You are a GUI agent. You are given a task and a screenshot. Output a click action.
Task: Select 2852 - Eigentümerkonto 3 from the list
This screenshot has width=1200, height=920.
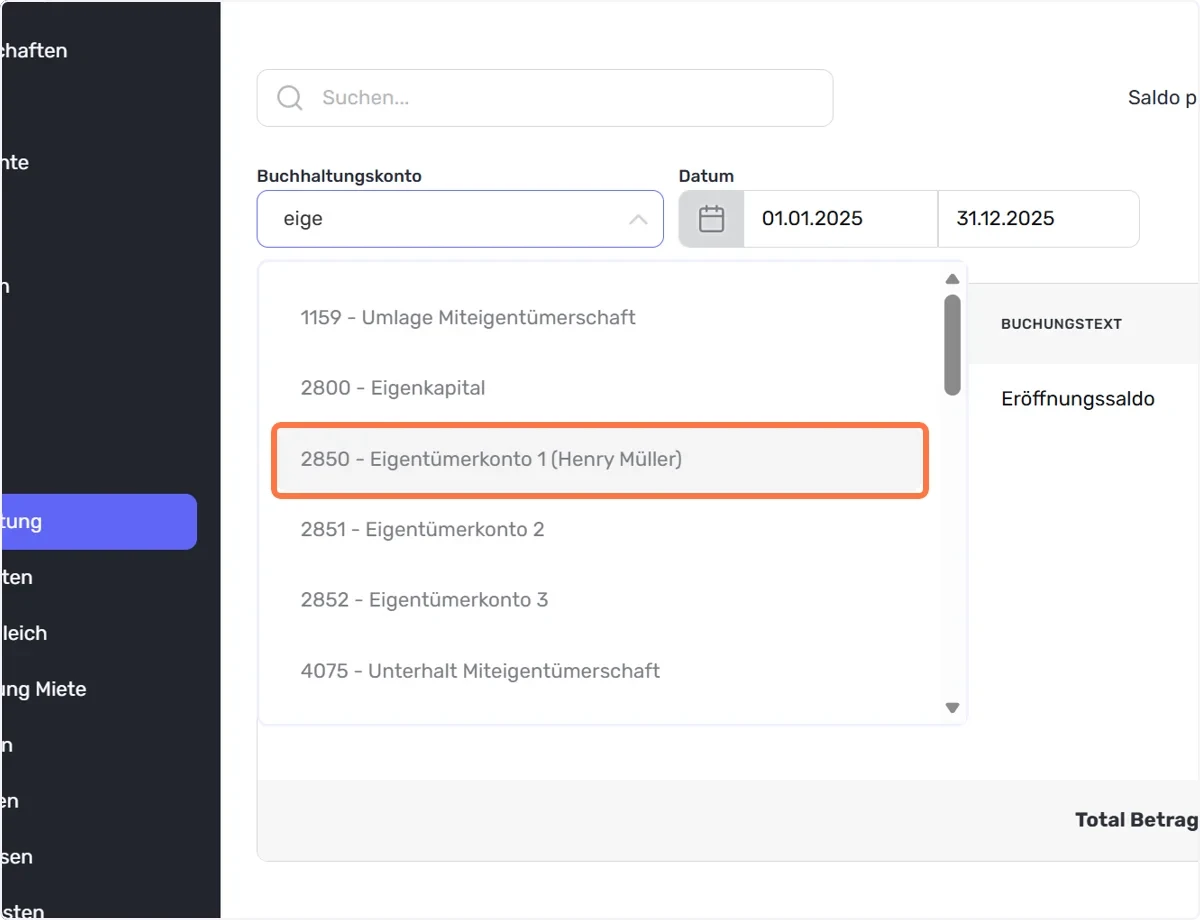tap(600, 600)
